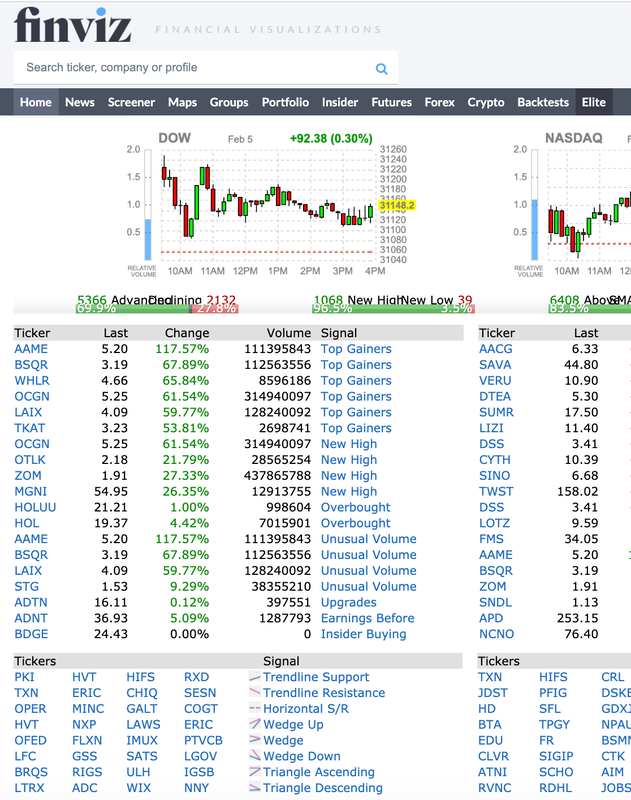Image resolution: width=631 pixels, height=800 pixels.
Task: Open SAVA ticker in right table
Action: [495, 365]
